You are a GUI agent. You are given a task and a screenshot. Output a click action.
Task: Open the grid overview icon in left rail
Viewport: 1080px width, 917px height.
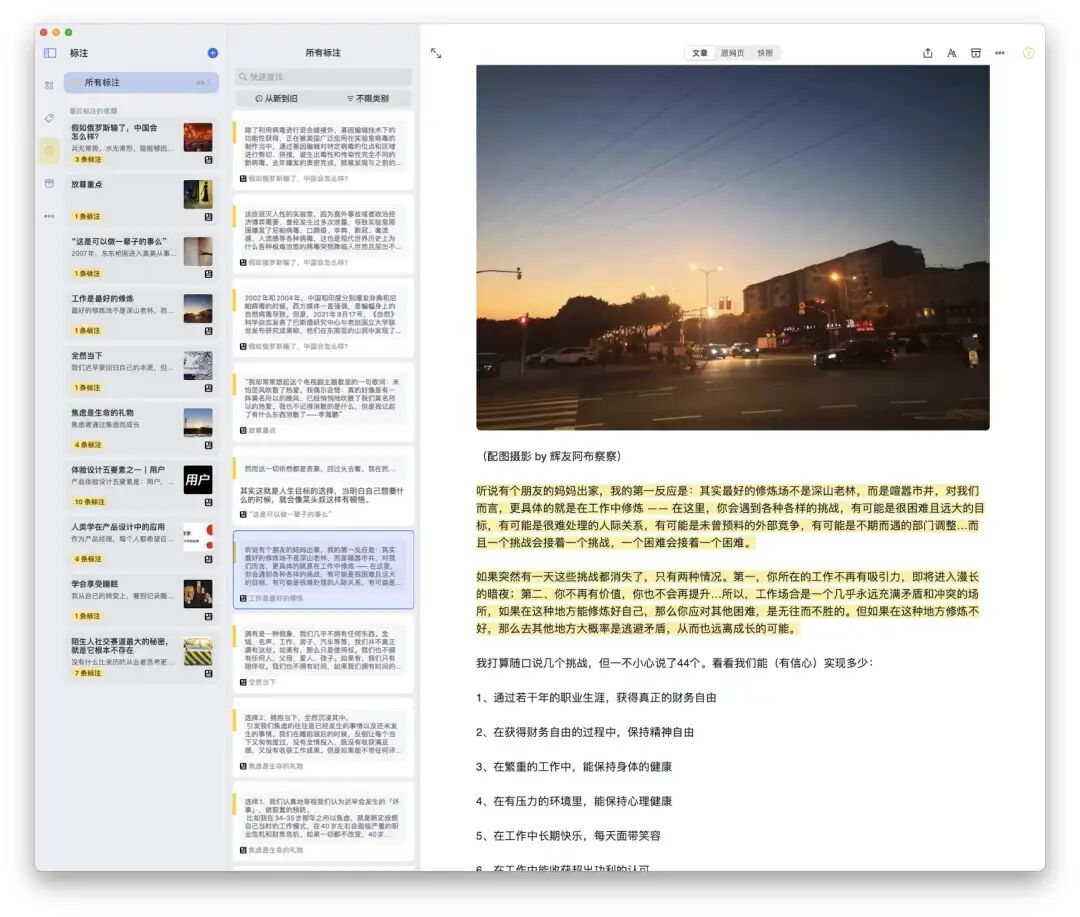coord(49,85)
